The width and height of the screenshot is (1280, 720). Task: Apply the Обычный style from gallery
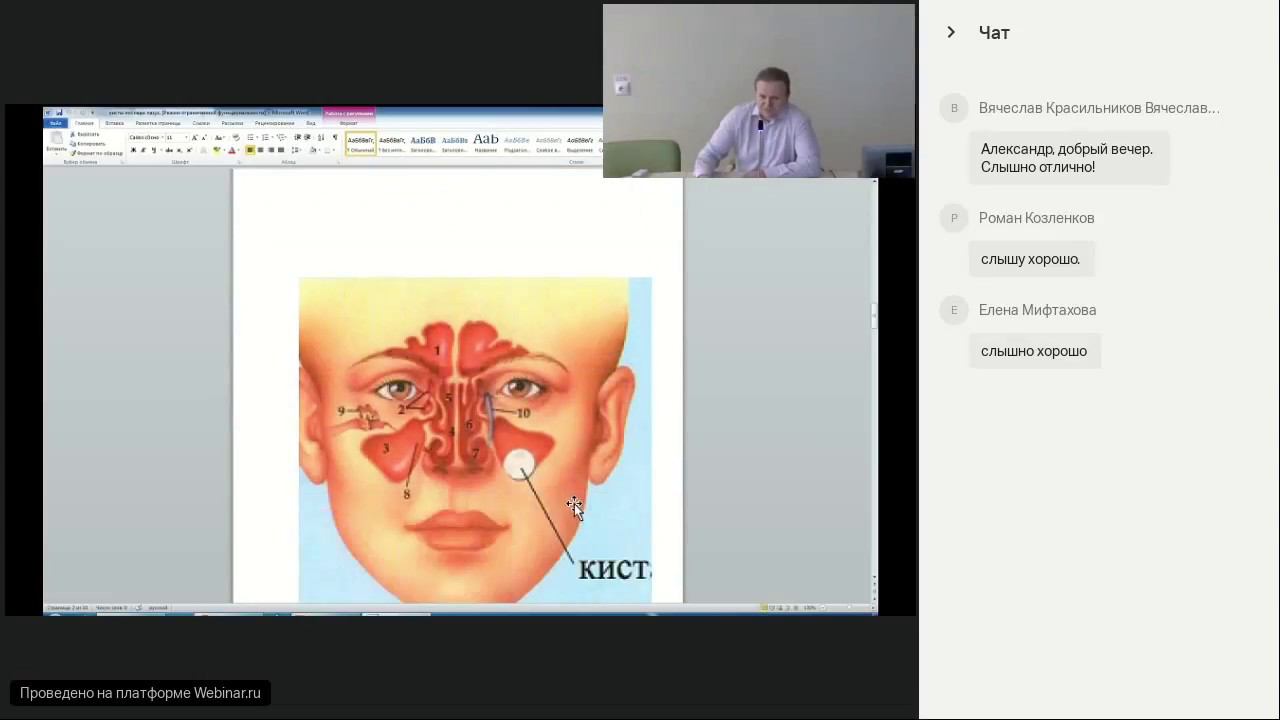click(x=360, y=143)
